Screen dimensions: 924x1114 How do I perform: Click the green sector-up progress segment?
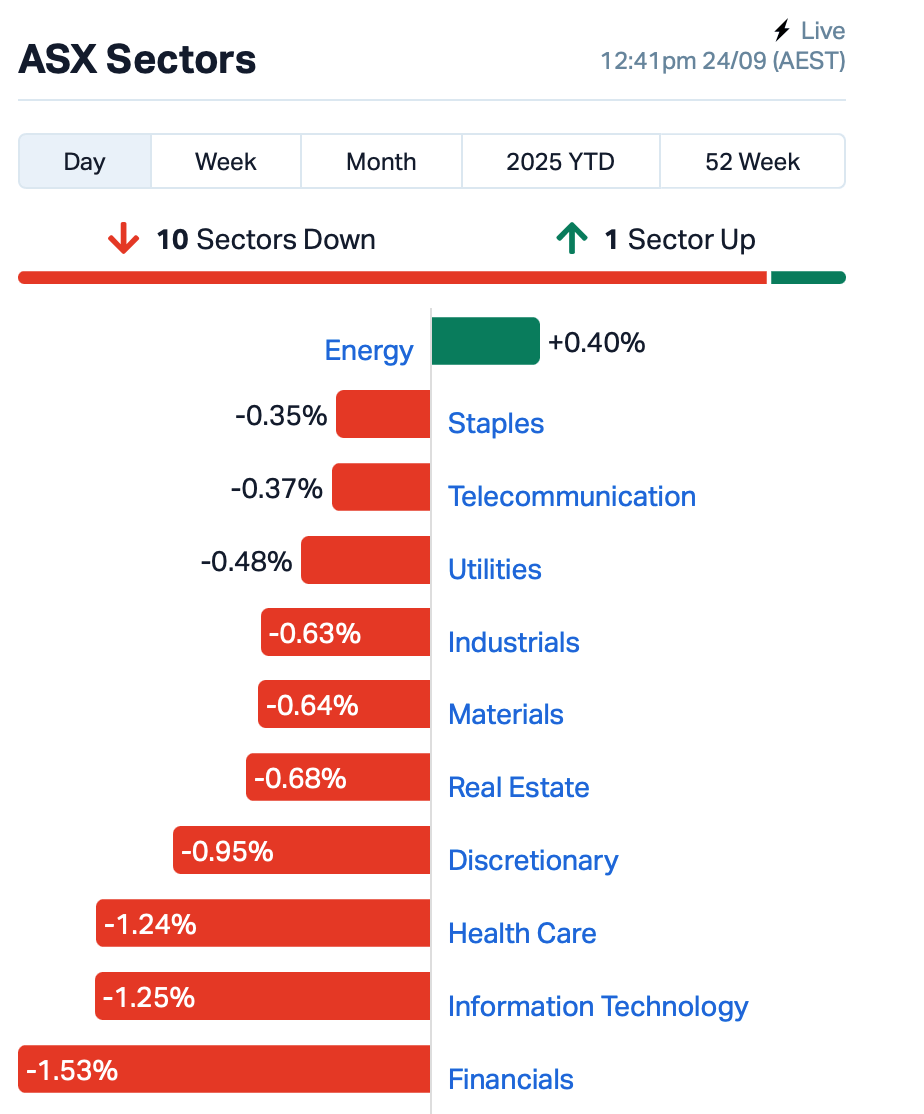[x=808, y=278]
